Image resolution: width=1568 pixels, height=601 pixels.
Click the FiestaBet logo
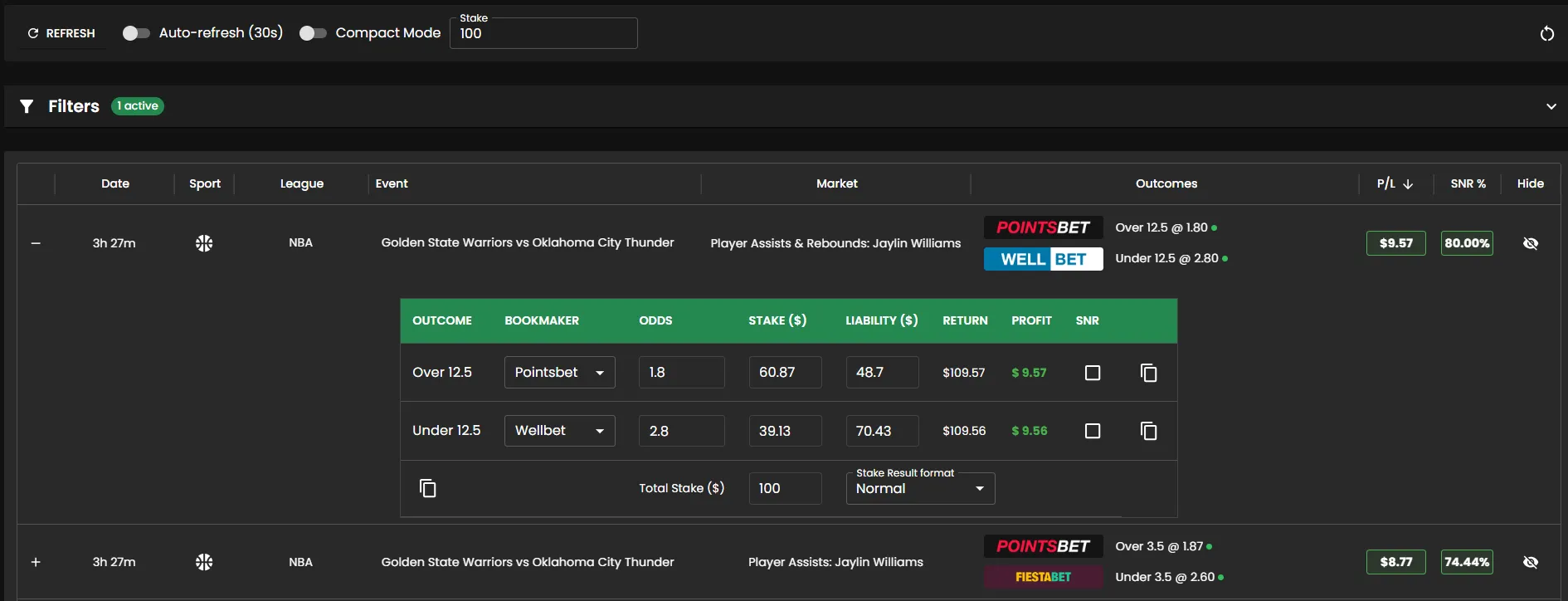[1043, 577]
